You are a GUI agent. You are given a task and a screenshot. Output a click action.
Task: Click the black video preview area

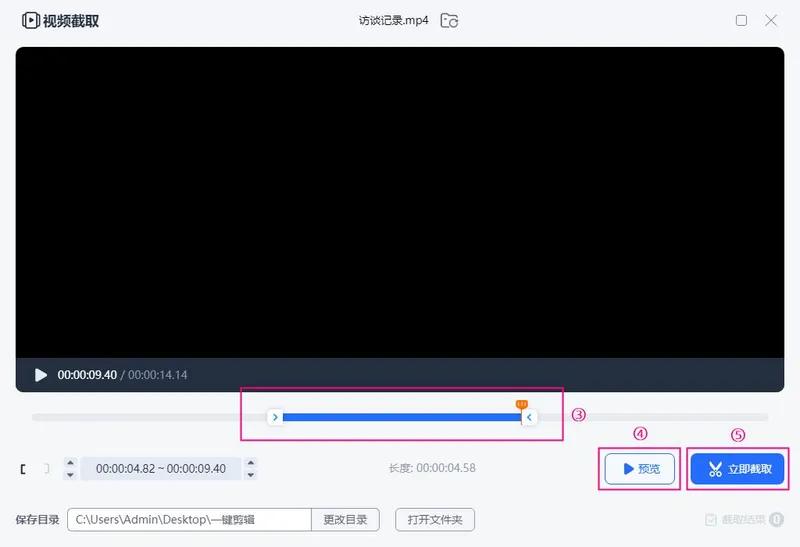pos(400,202)
